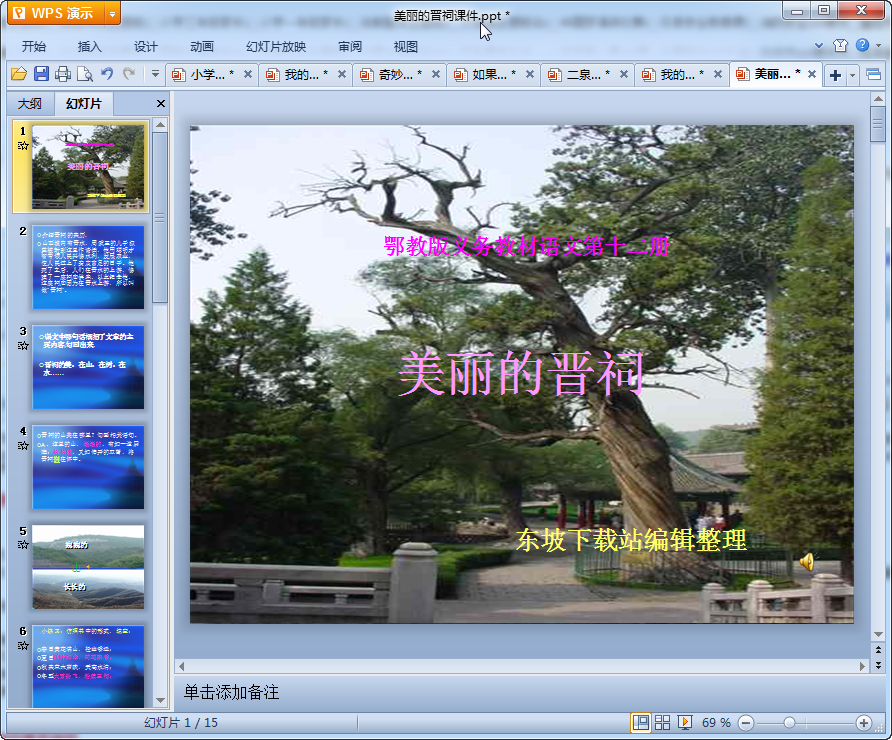Open the 视图 menu tab
This screenshot has height=740, width=892.
(x=406, y=47)
